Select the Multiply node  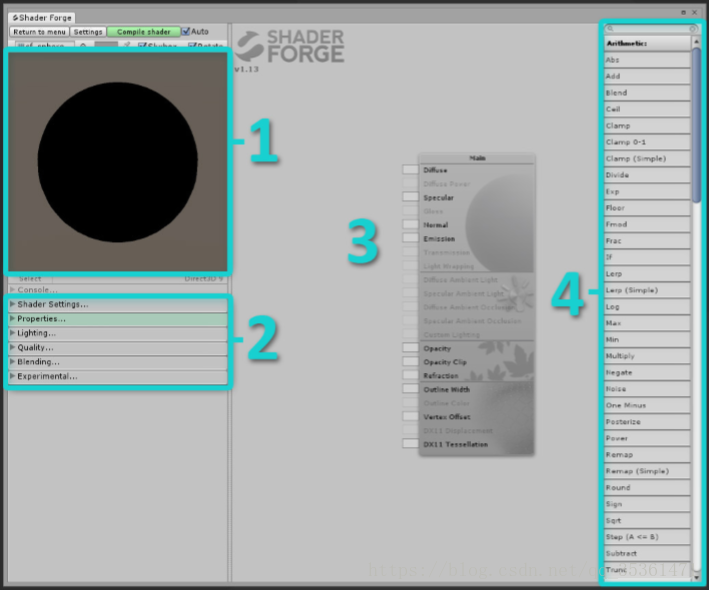[x=648, y=356]
